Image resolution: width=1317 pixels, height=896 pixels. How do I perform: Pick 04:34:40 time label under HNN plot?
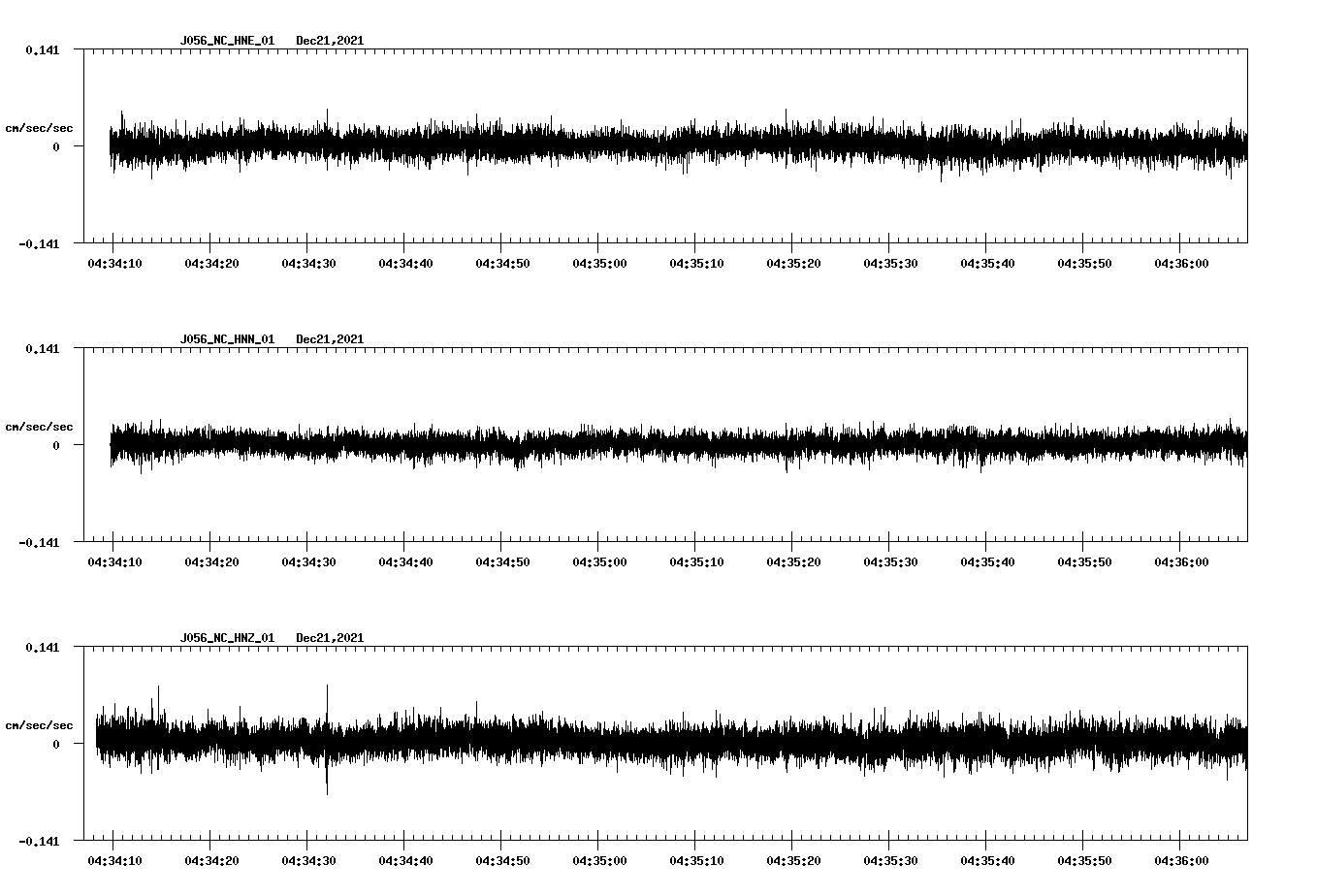click(x=405, y=562)
